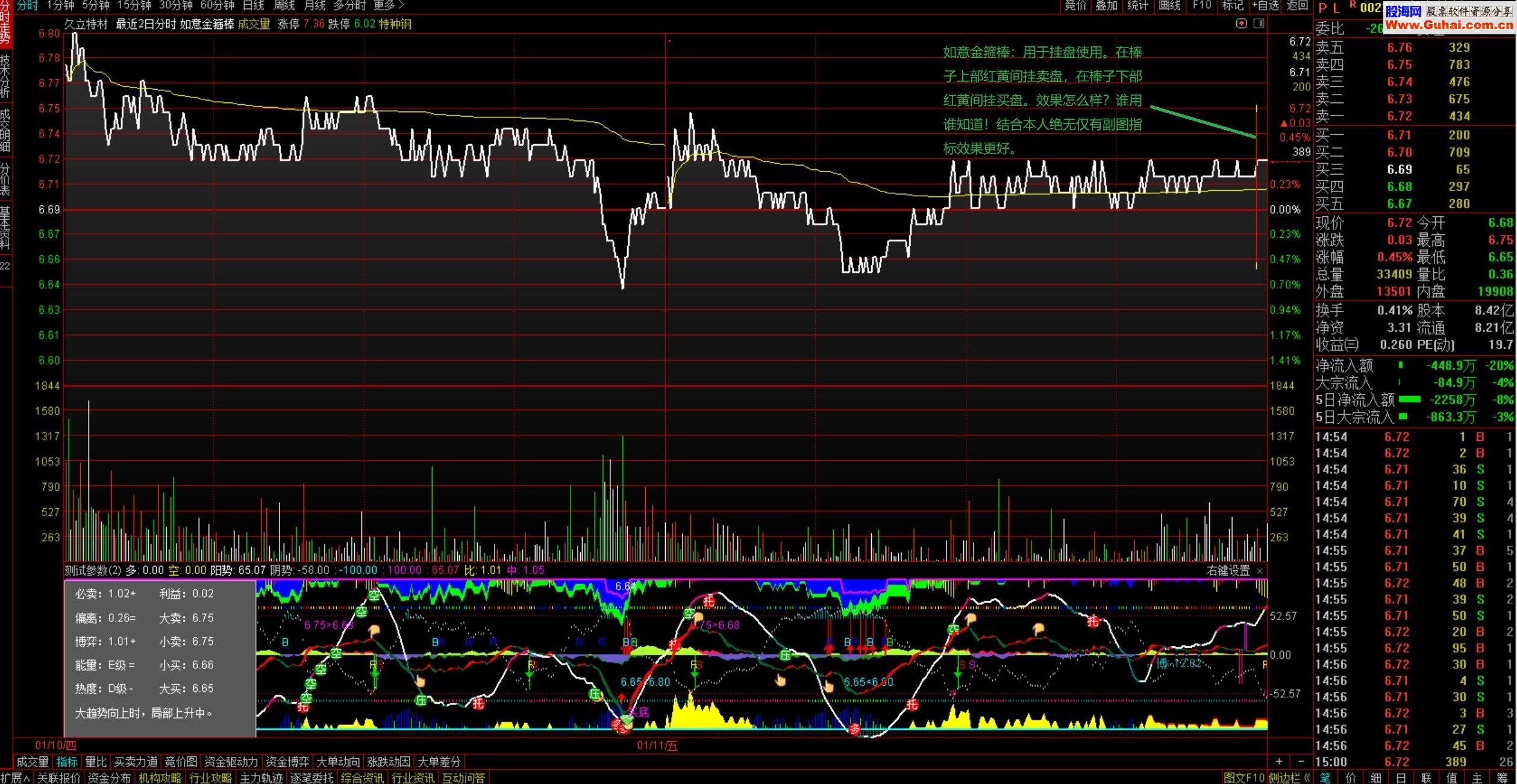Viewport: 1517px width, 784px height.
Task: Open 行业资讯 bottom tab
Action: click(x=413, y=777)
